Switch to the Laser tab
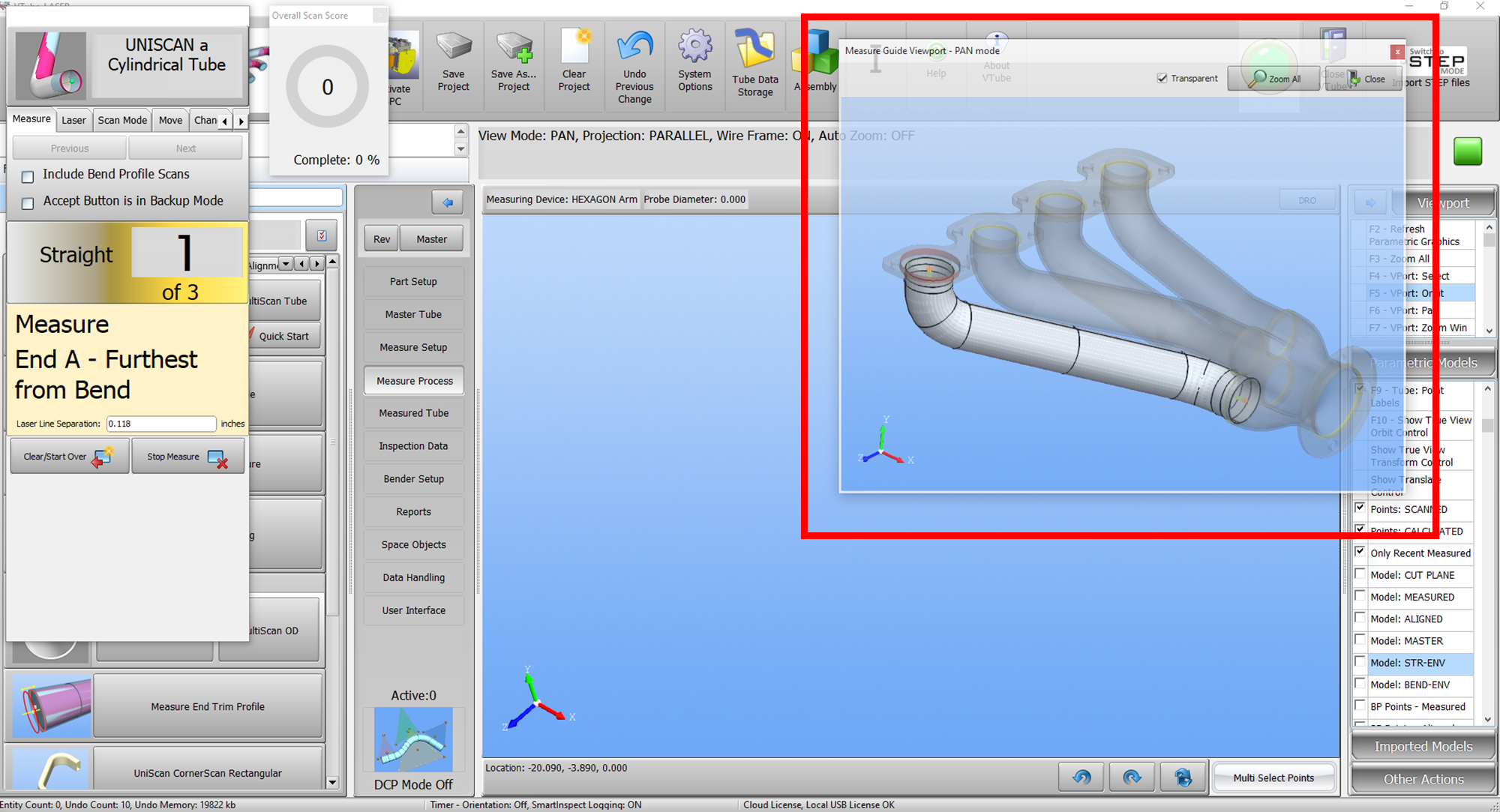 point(73,120)
